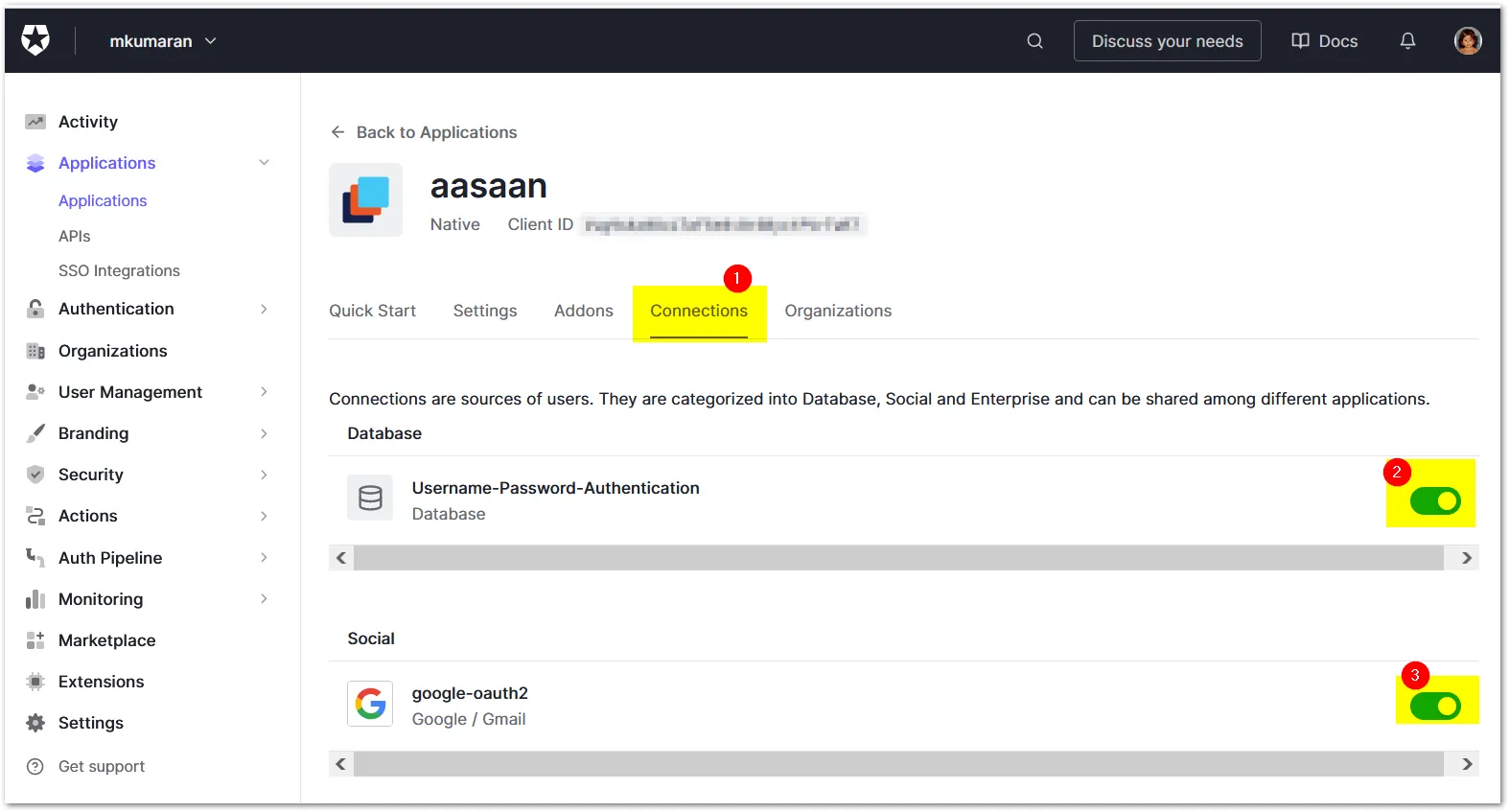The image size is (1509, 812).
Task: Open Applications sub-item in sidebar
Action: [x=103, y=200]
